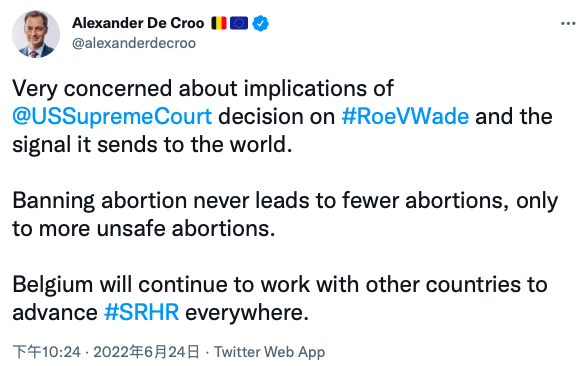Click the 下午10:24 posting time
This screenshot has height=366, width=587.
point(46,352)
